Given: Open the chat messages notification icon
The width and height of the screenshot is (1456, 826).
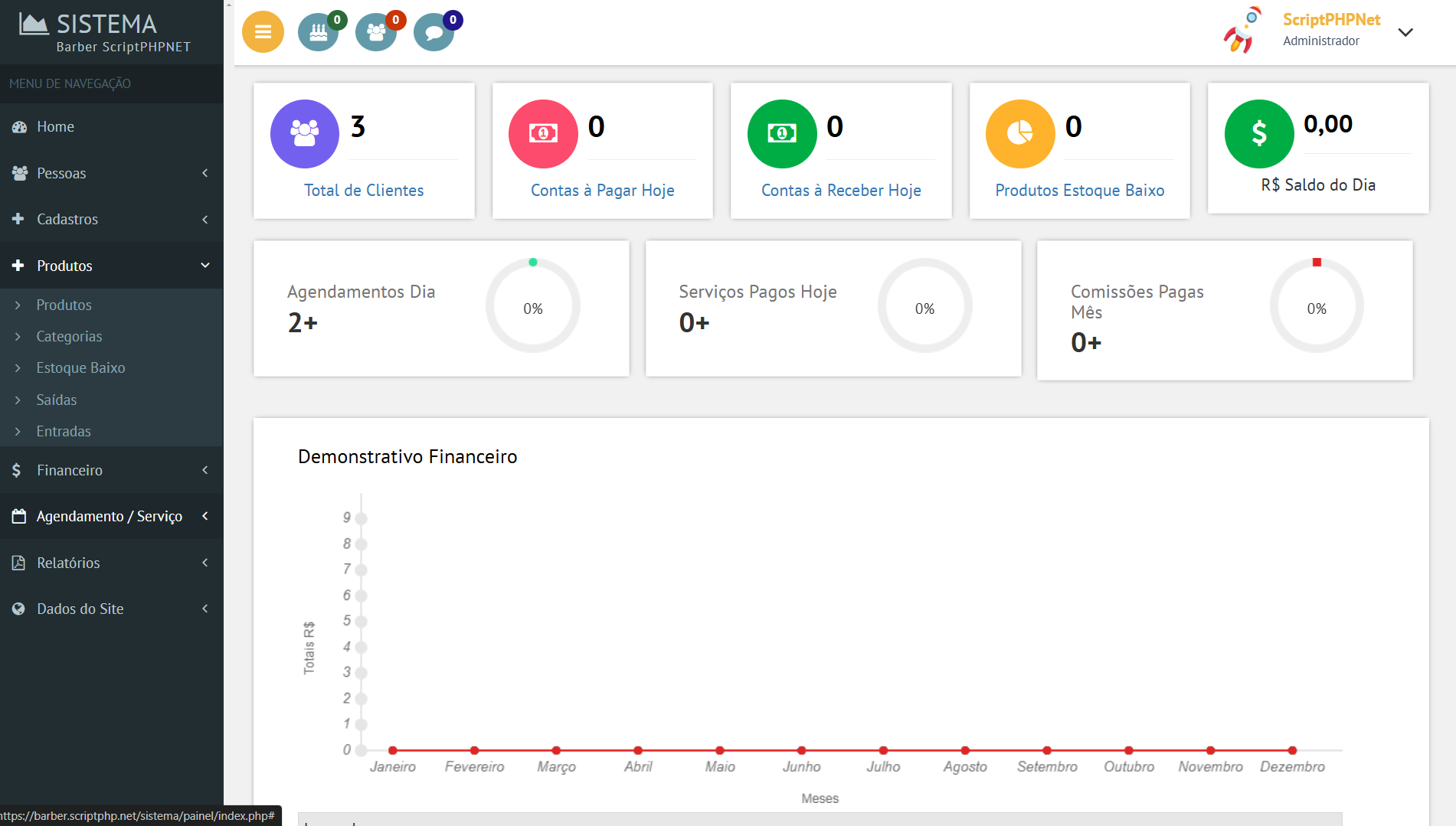Looking at the screenshot, I should tap(434, 33).
